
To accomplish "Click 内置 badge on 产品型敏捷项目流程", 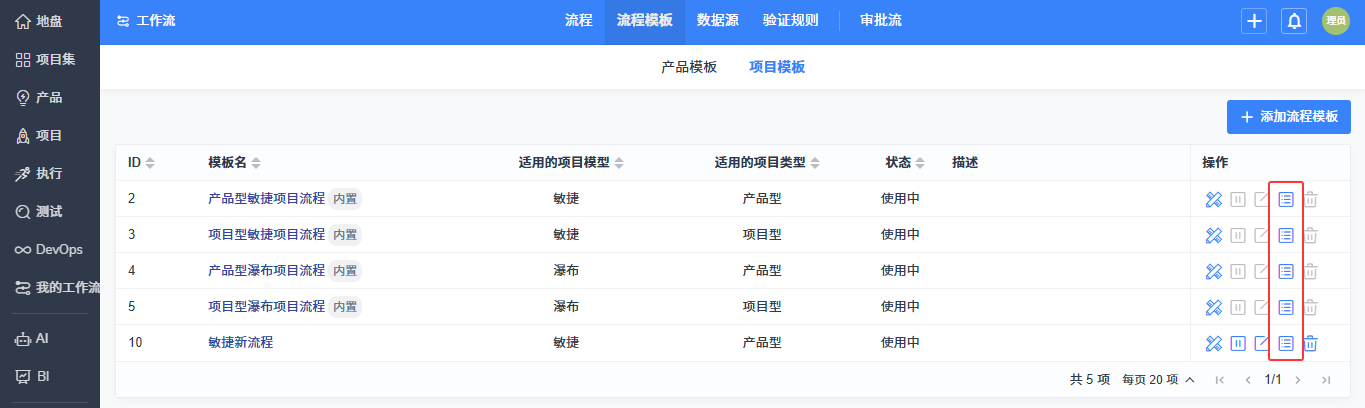I will tap(345, 199).
